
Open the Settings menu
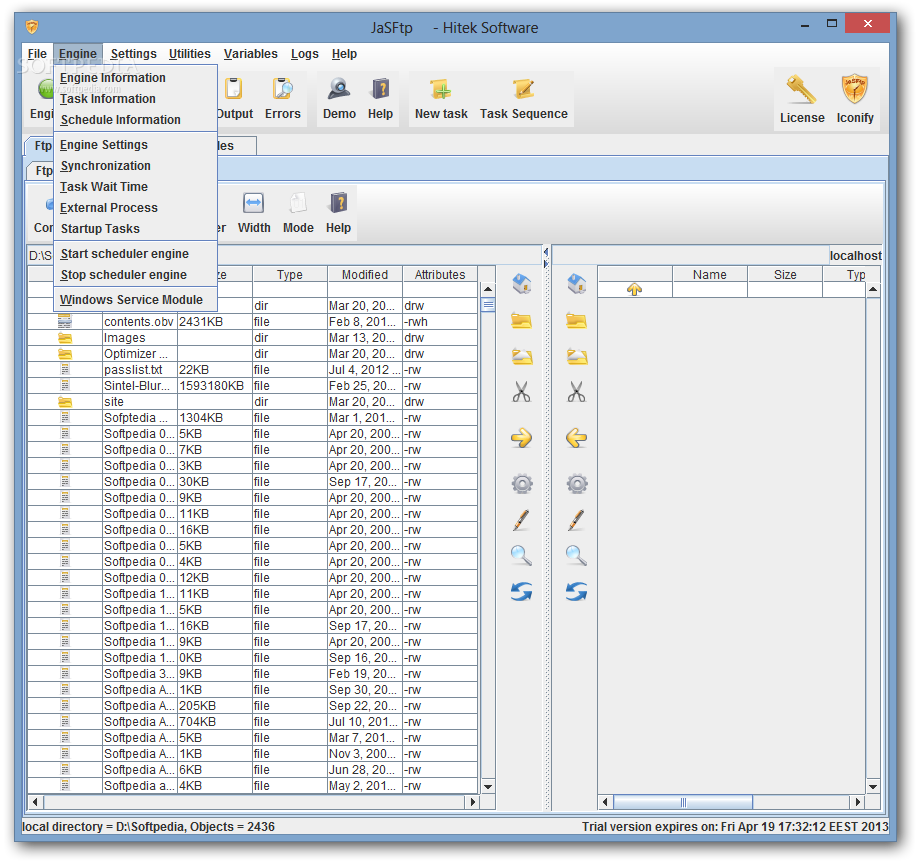coord(133,54)
